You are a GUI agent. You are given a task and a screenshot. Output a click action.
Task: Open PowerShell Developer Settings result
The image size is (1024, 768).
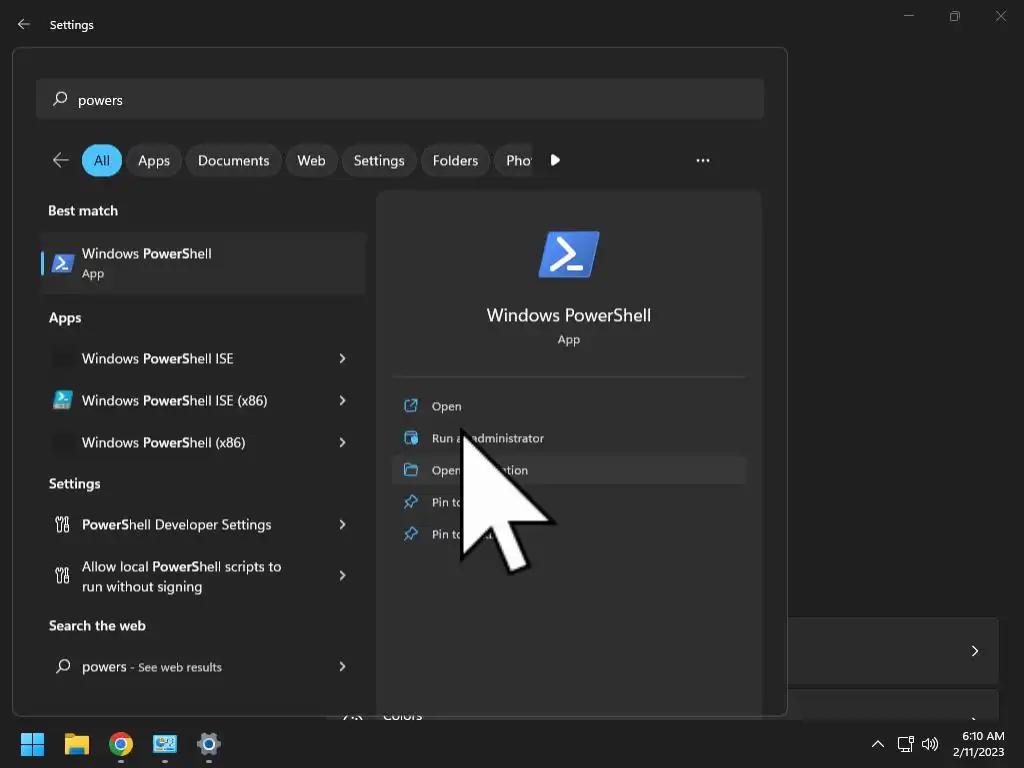click(x=203, y=524)
